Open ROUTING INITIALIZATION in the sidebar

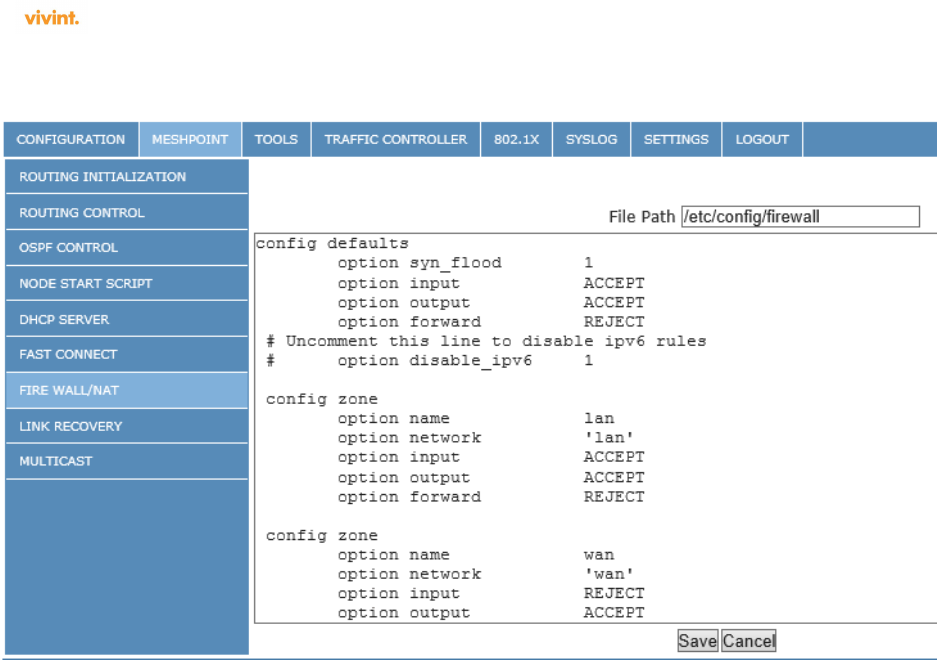click(127, 176)
